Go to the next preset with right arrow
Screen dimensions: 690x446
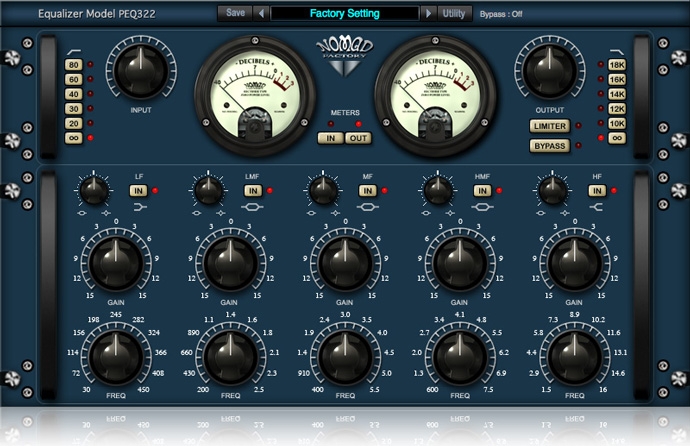point(428,13)
